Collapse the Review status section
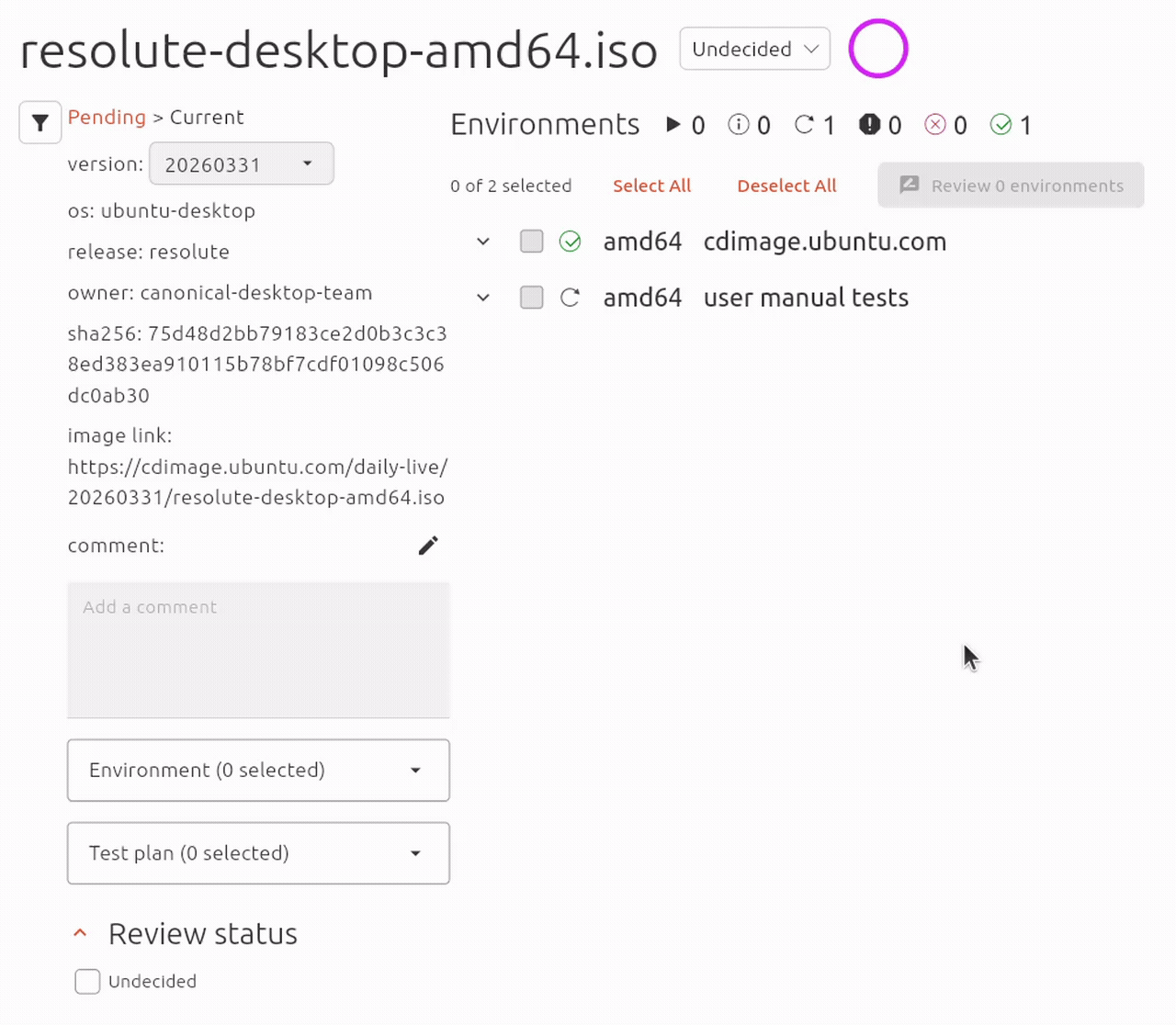Screen dimensions: 1176x1025 [80, 934]
